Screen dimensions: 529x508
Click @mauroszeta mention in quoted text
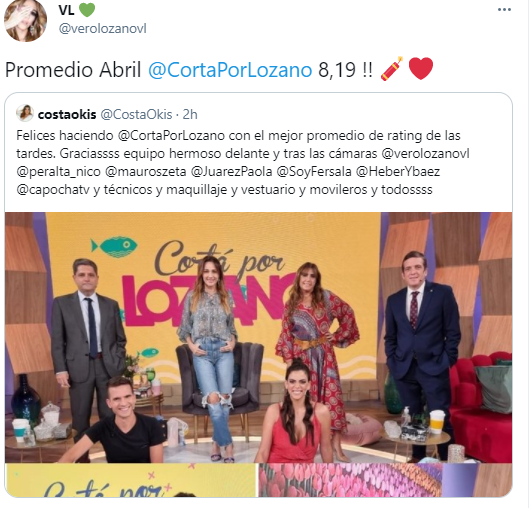[x=145, y=172]
